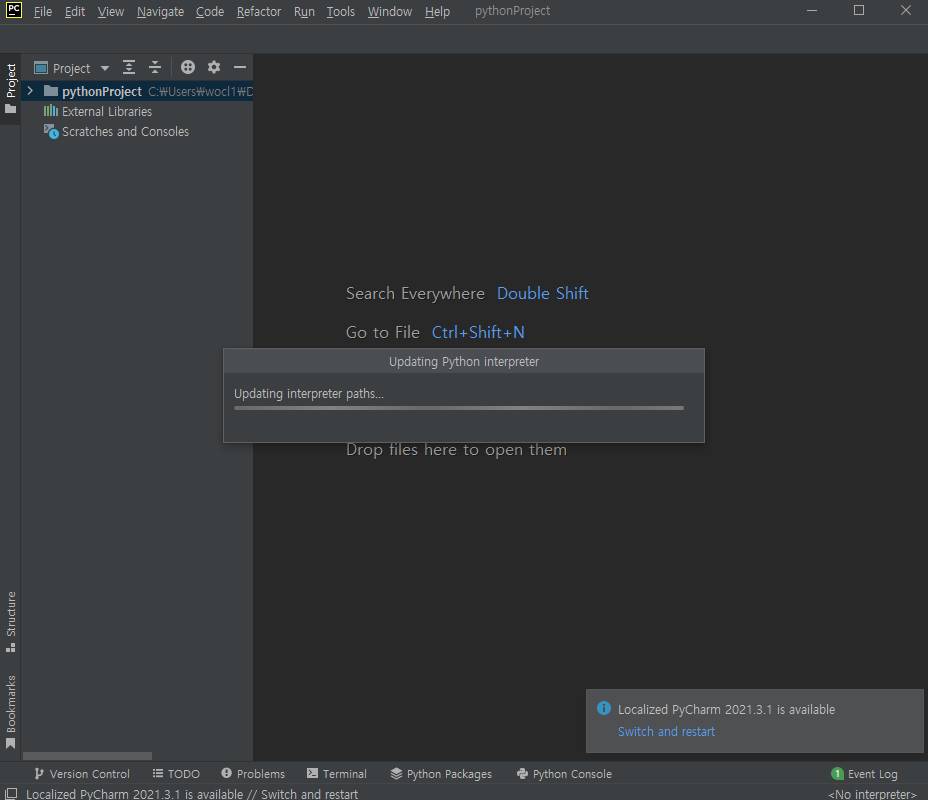928x800 pixels.
Task: Click the status bar Localized PyCharm message
Action: pos(192,794)
